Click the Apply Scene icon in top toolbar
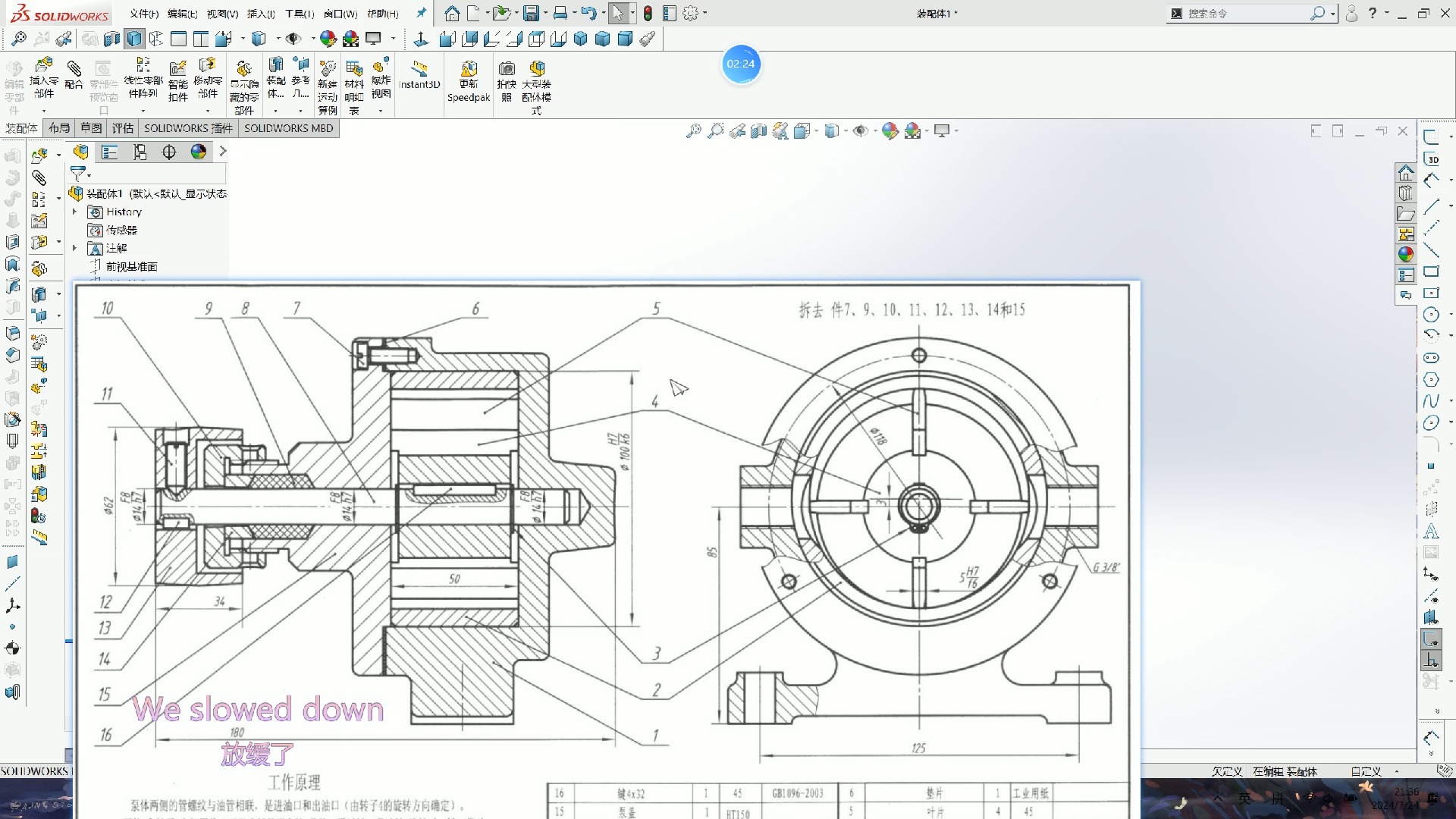Image resolution: width=1456 pixels, height=819 pixels. (x=350, y=39)
